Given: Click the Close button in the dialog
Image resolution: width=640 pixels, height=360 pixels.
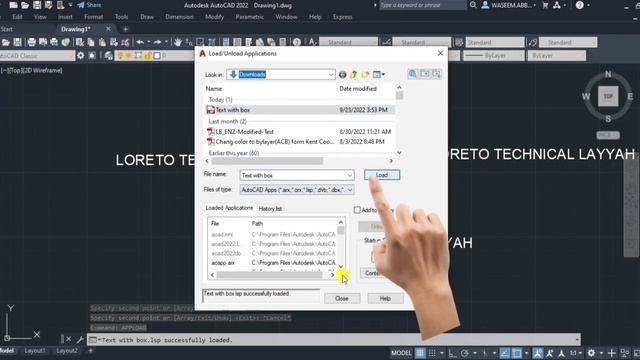Looking at the screenshot, I should [342, 298].
